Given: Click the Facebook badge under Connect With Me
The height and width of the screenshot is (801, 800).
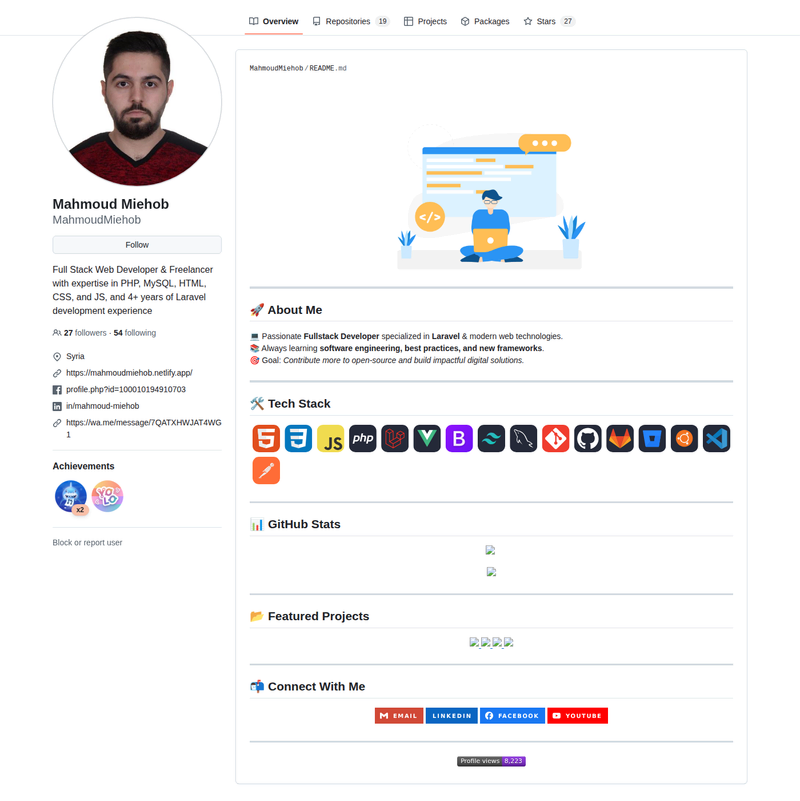Looking at the screenshot, I should click(512, 716).
